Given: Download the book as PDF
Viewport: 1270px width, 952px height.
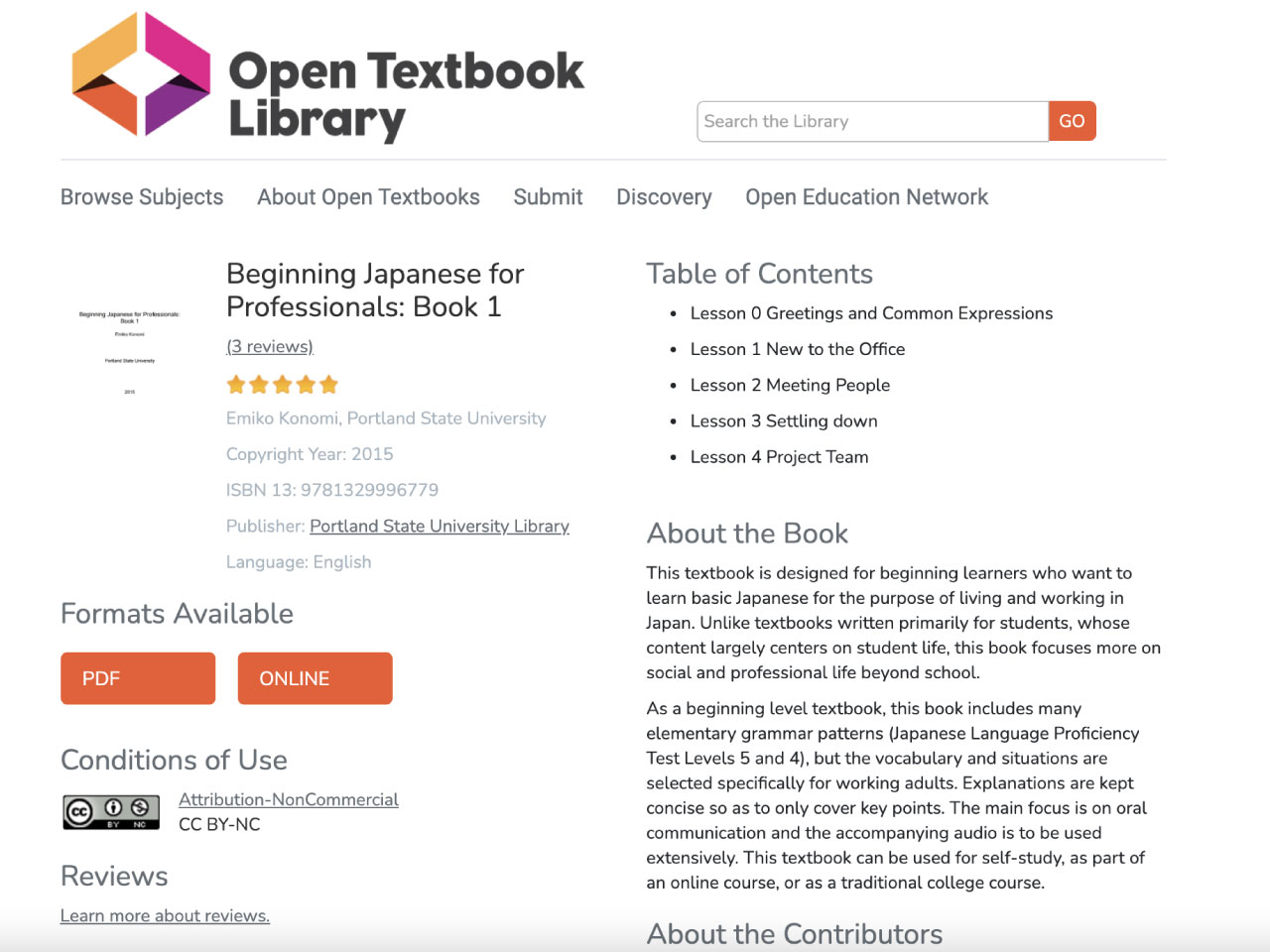Looking at the screenshot, I should 138,678.
